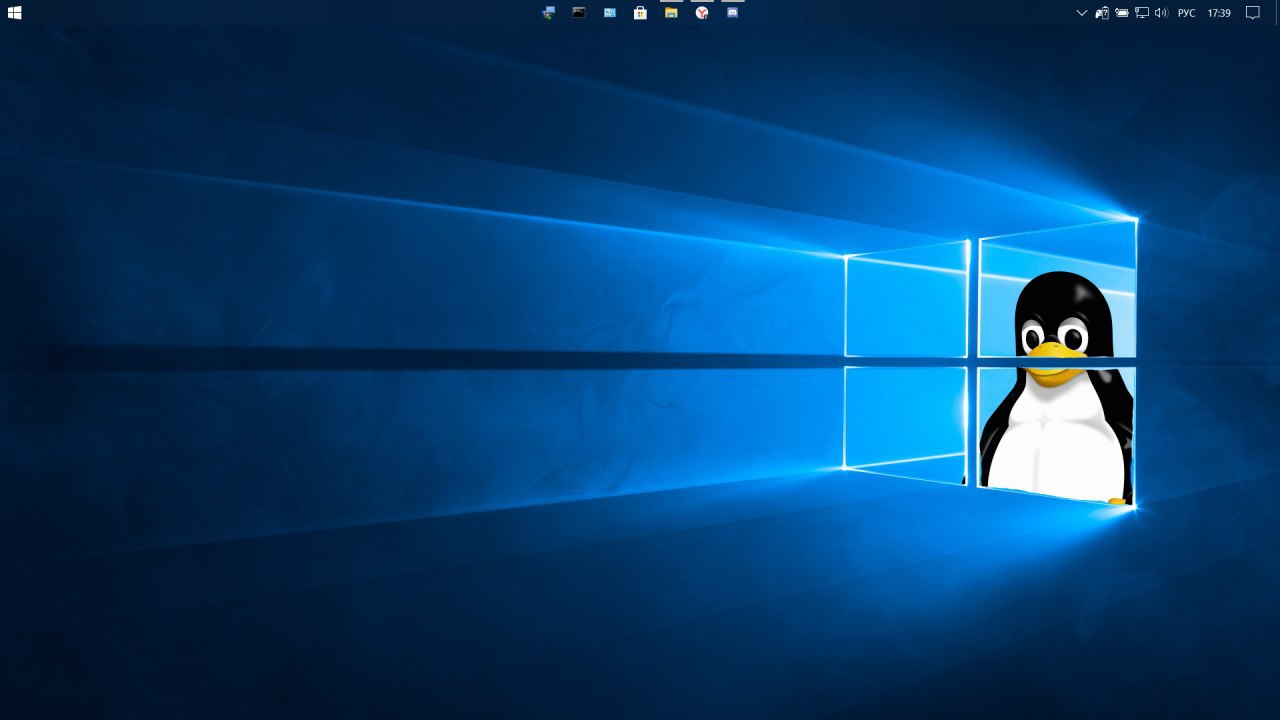Open Discord from the taskbar
The height and width of the screenshot is (720, 1280).
[733, 13]
